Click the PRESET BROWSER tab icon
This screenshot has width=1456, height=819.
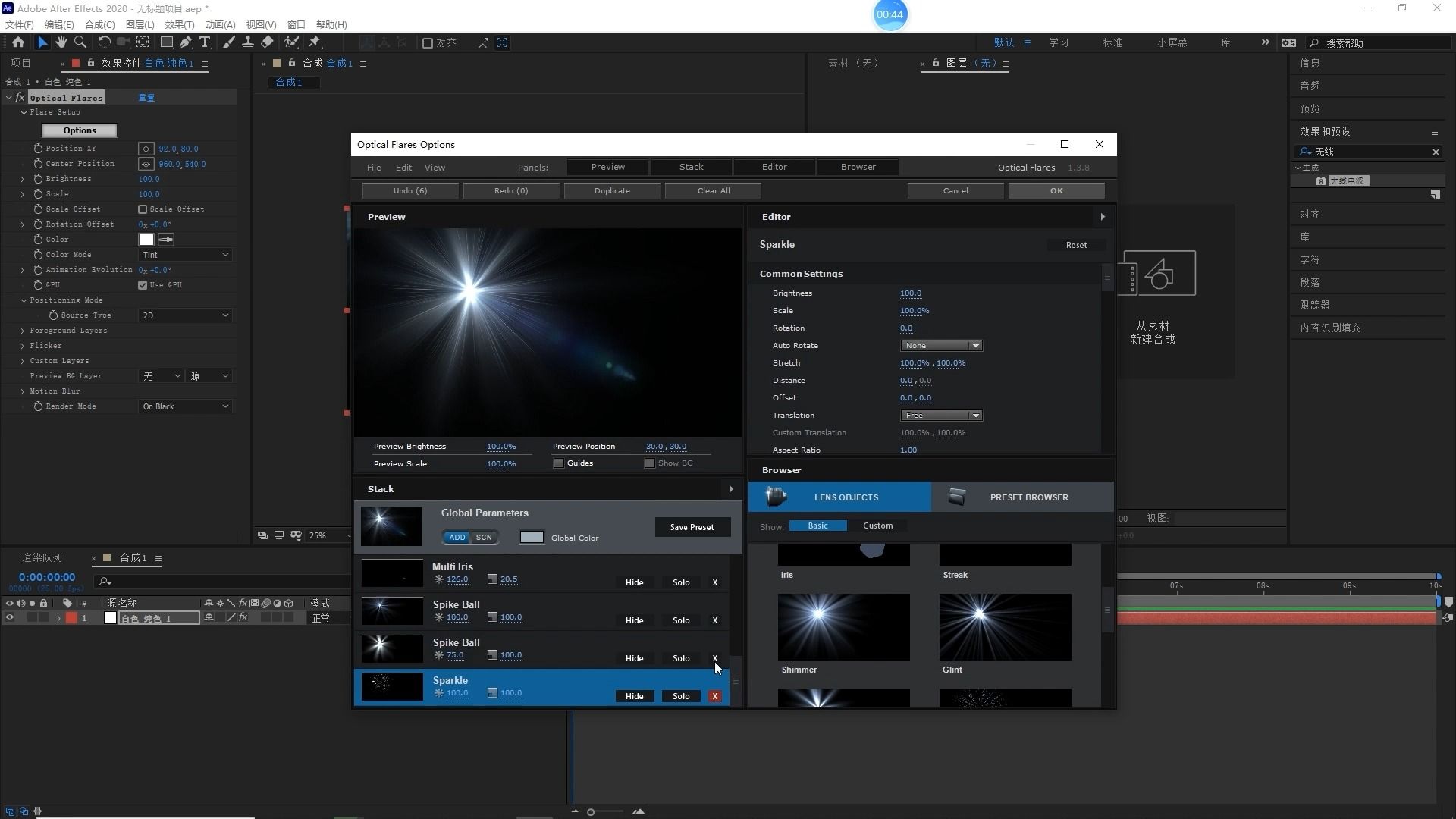coord(956,497)
